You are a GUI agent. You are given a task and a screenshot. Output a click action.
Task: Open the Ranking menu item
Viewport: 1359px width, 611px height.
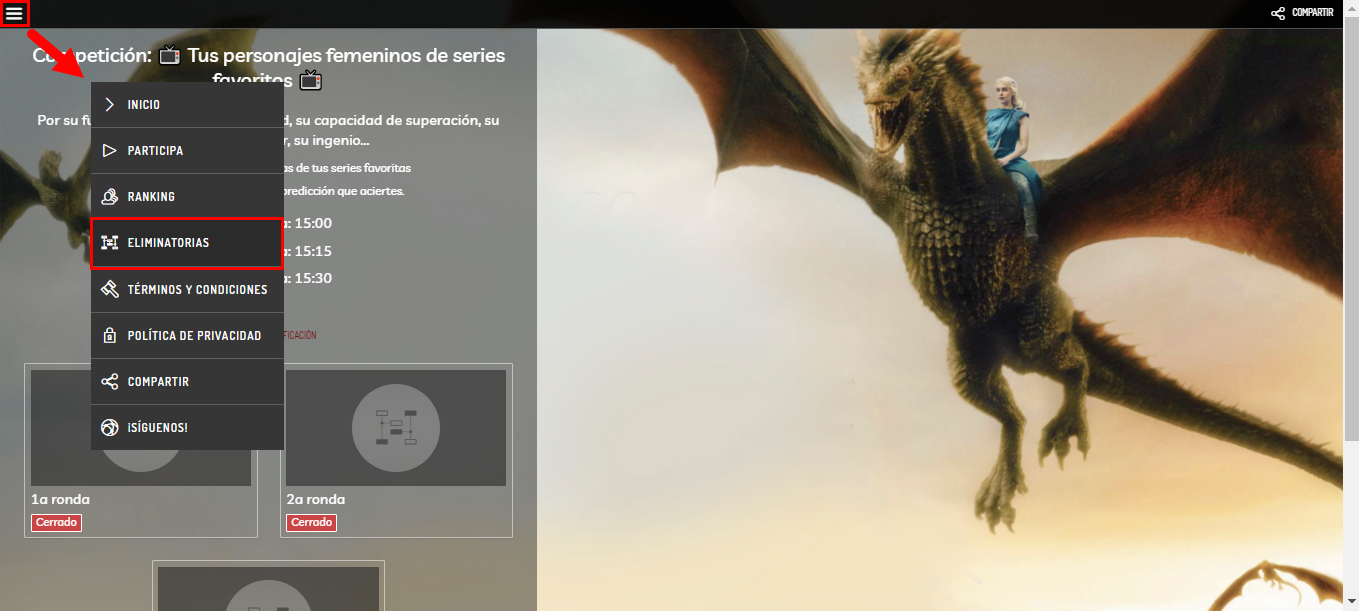click(187, 197)
